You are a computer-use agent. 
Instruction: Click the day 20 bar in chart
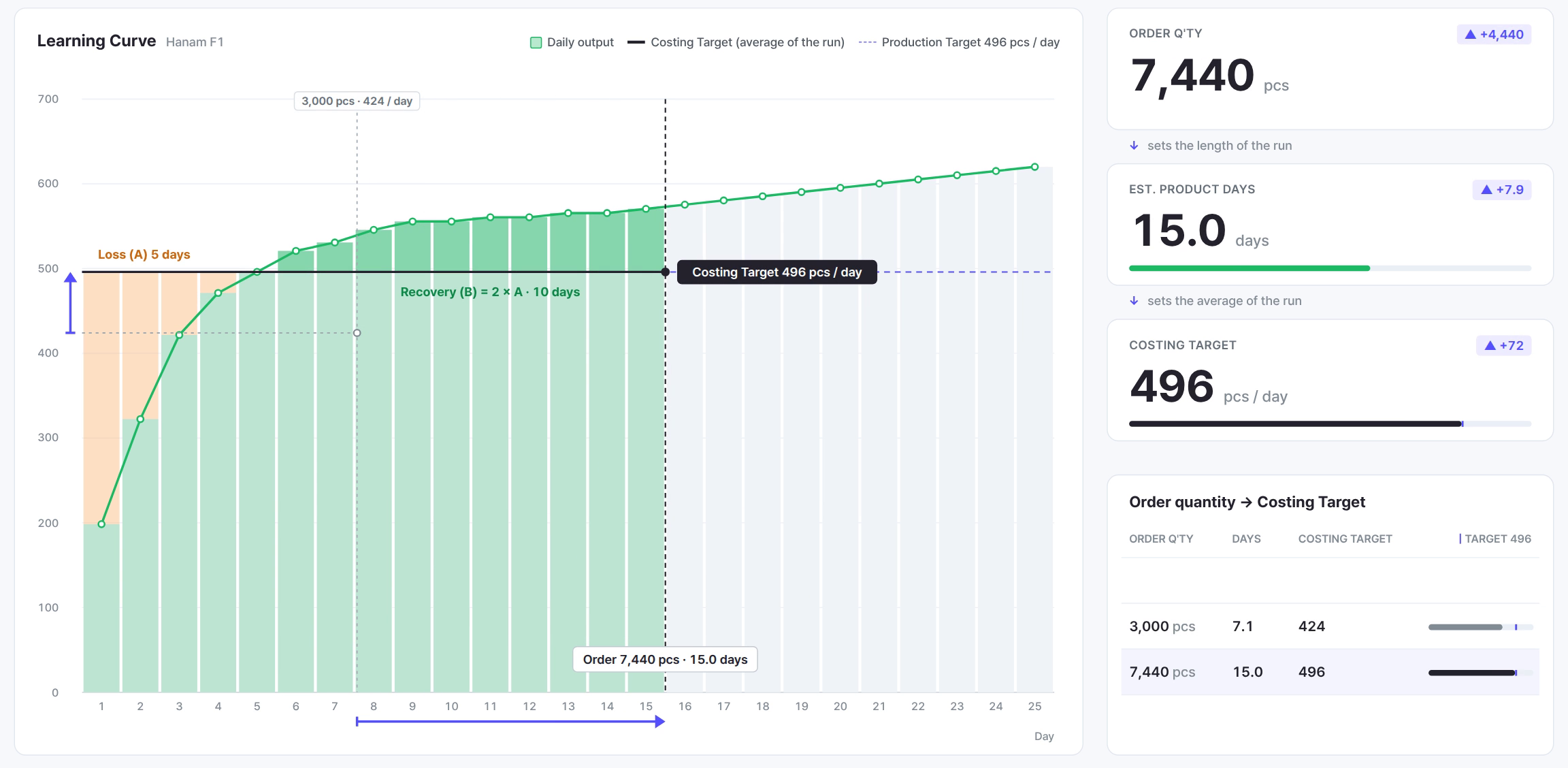coord(840,440)
